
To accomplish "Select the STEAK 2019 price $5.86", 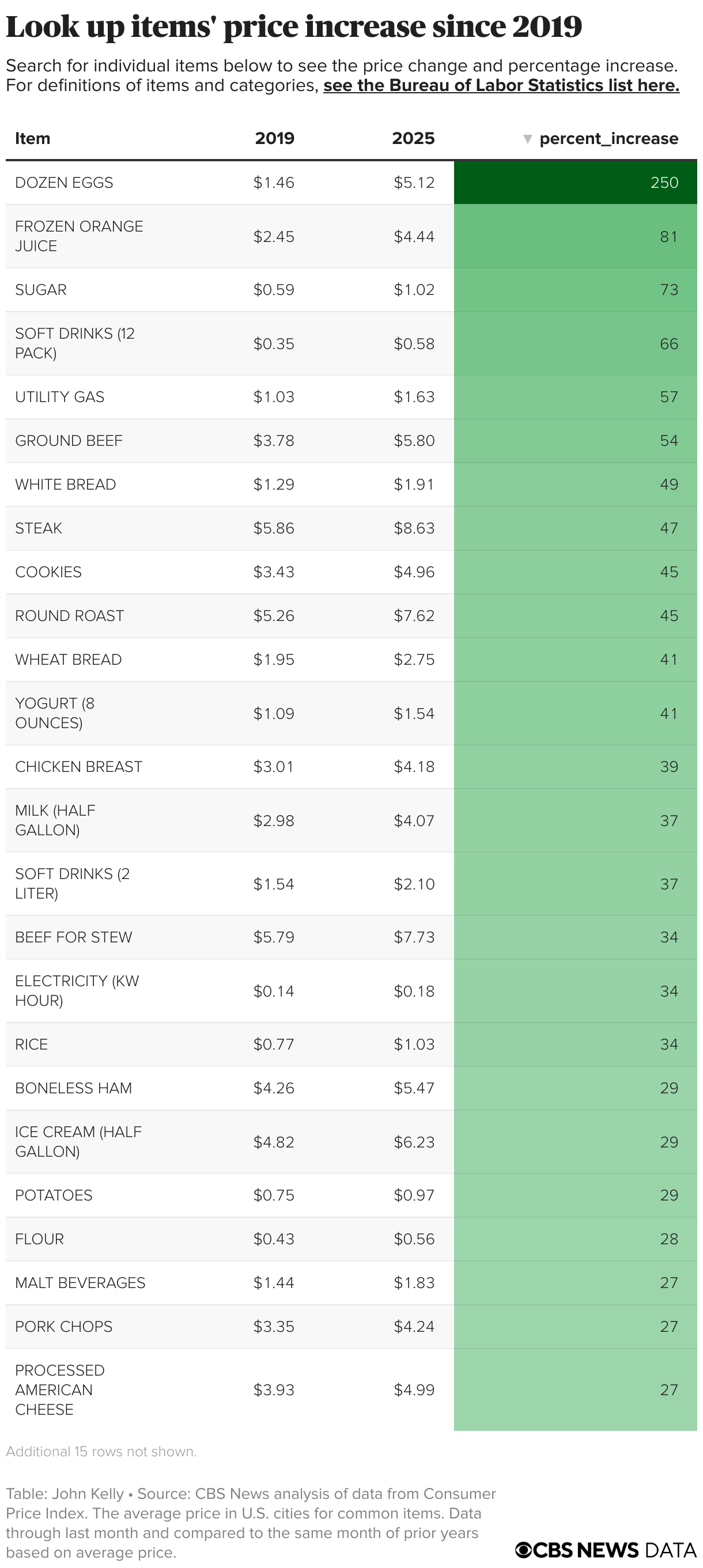I will coord(274,528).
